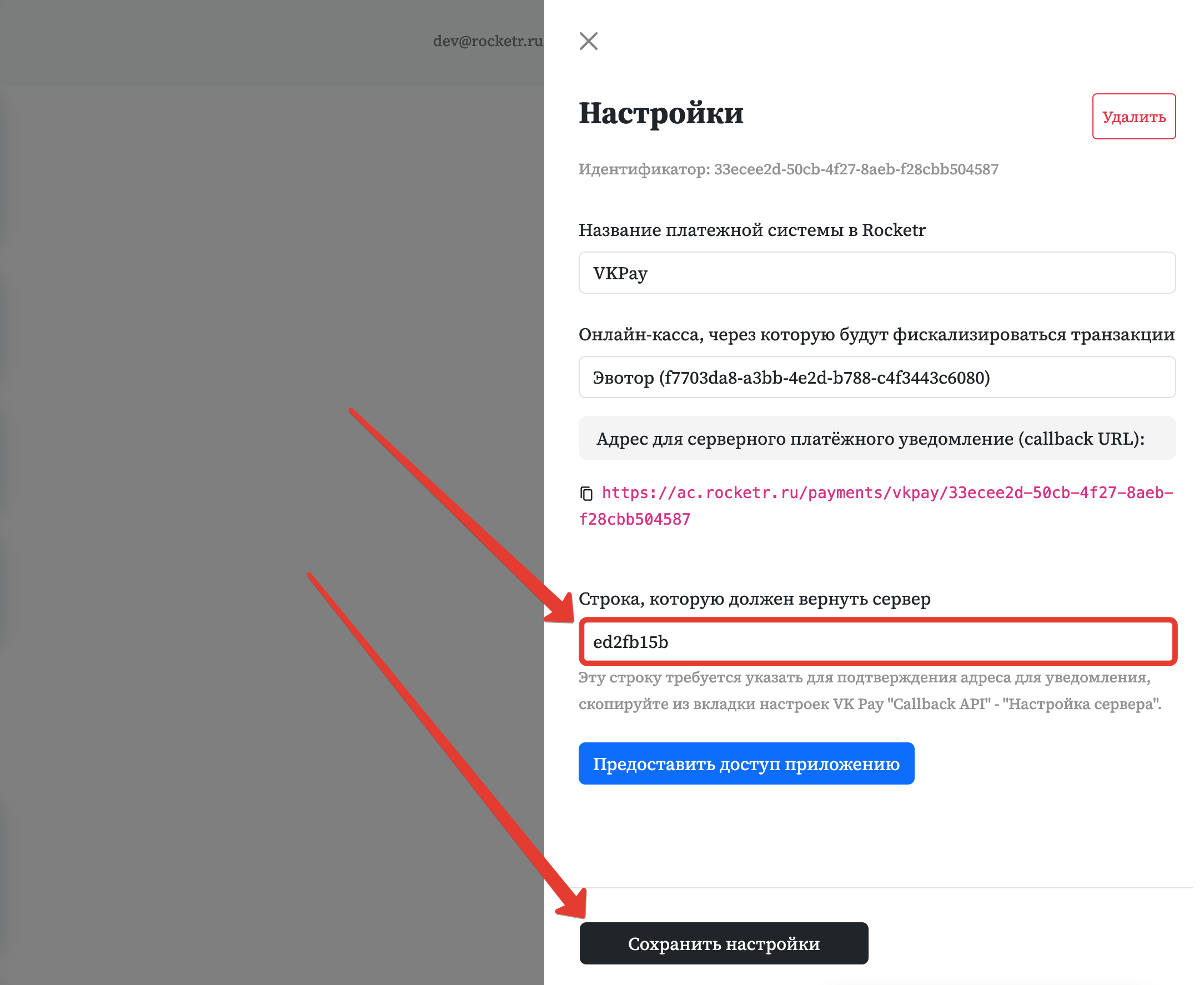Focus the payment system name field containing VKPay
The height and width of the screenshot is (985, 1204).
876,273
